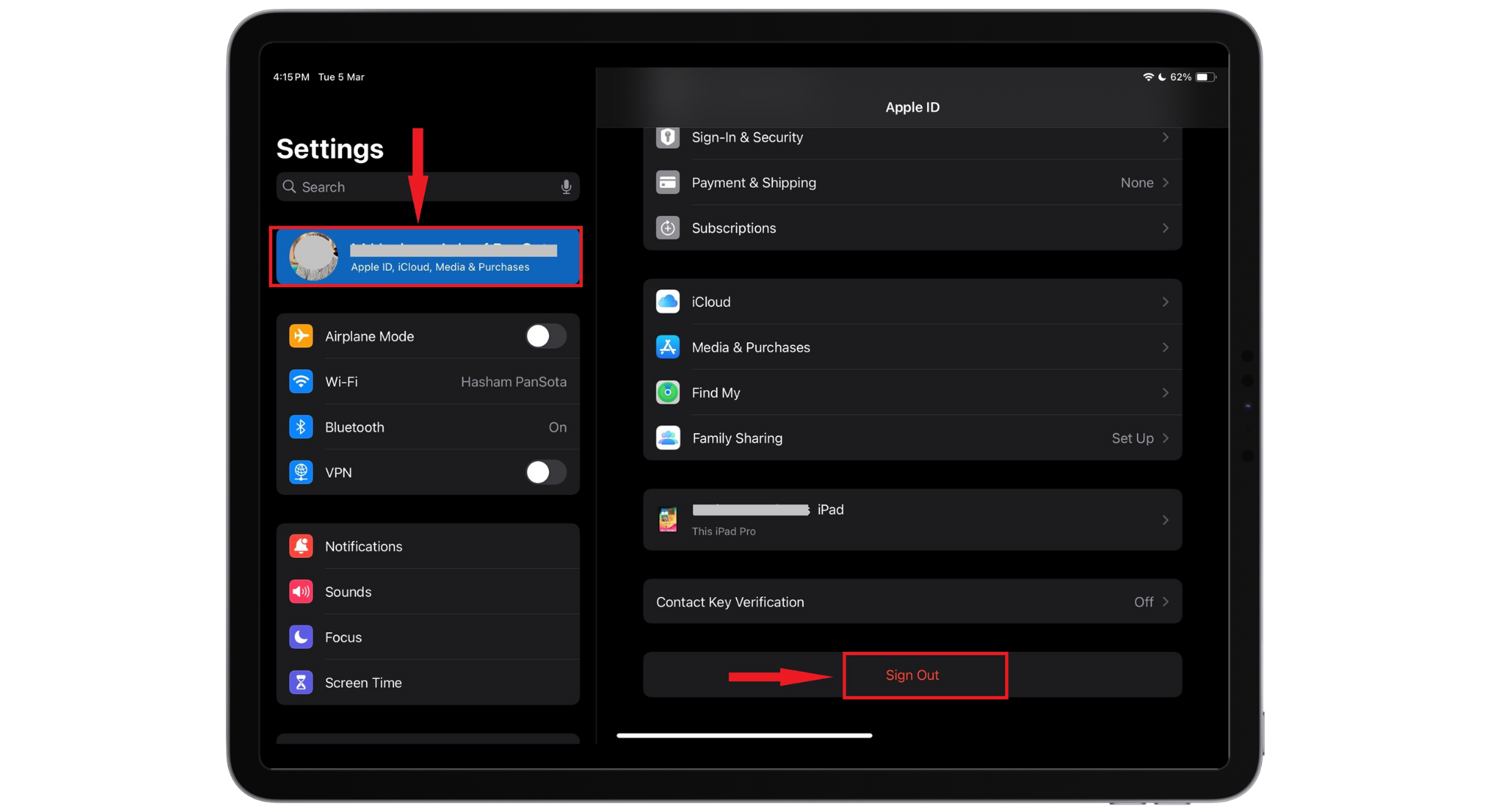The image size is (1489, 812).
Task: Tap the microphone icon in search field
Action: (x=566, y=187)
